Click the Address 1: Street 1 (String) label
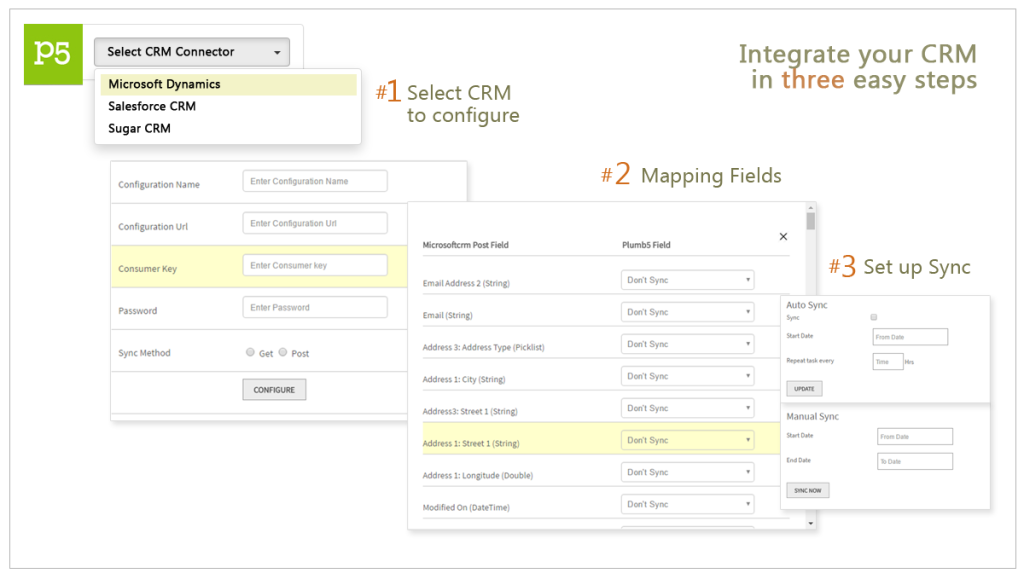1024x579 pixels. (x=471, y=443)
